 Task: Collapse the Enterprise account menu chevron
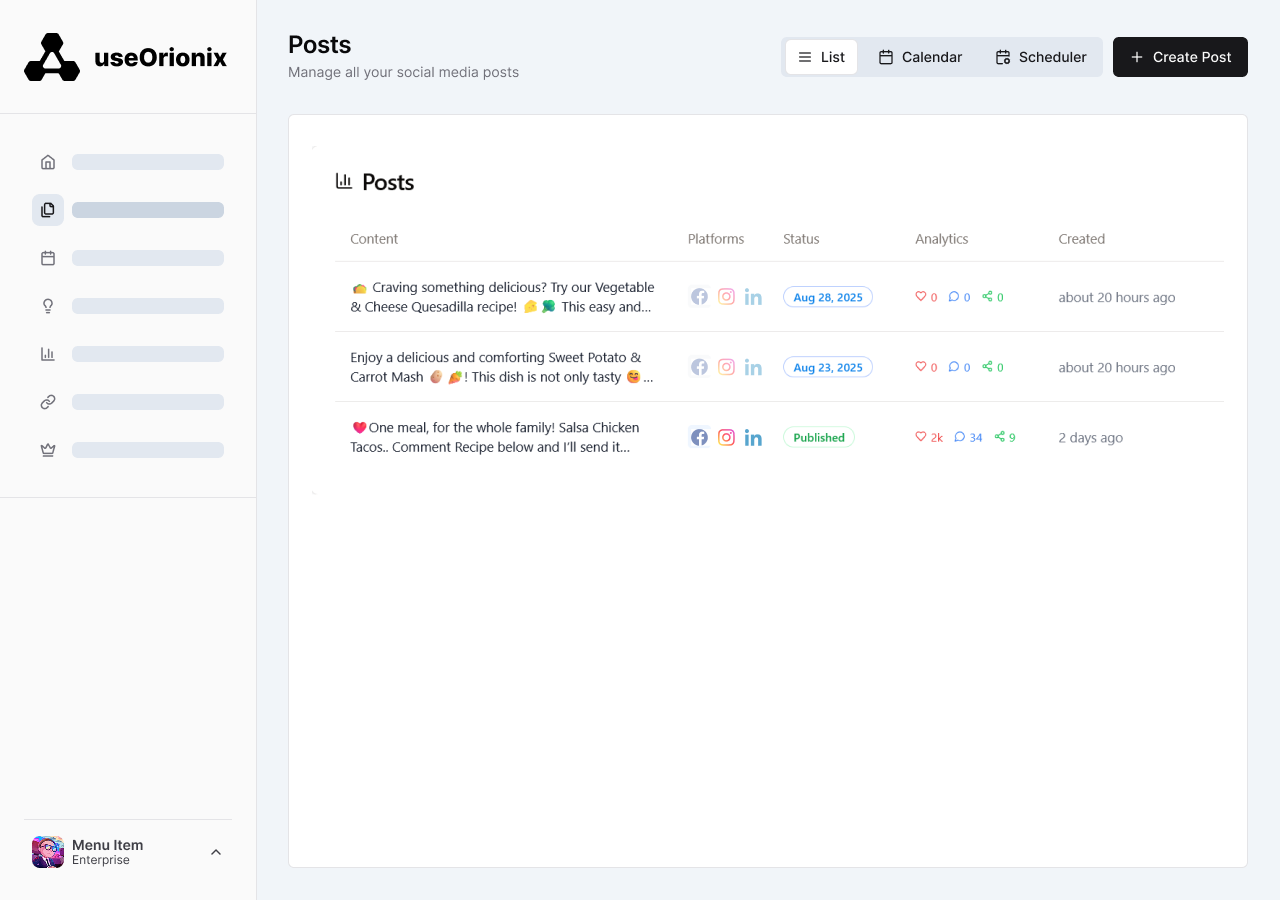click(216, 851)
